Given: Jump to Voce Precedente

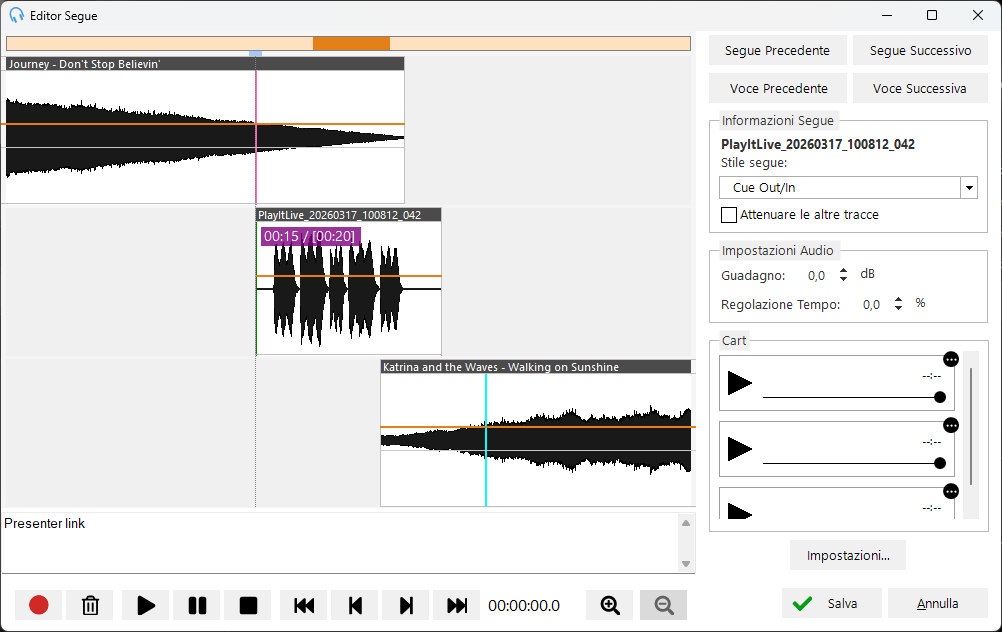Looking at the screenshot, I should tap(778, 88).
